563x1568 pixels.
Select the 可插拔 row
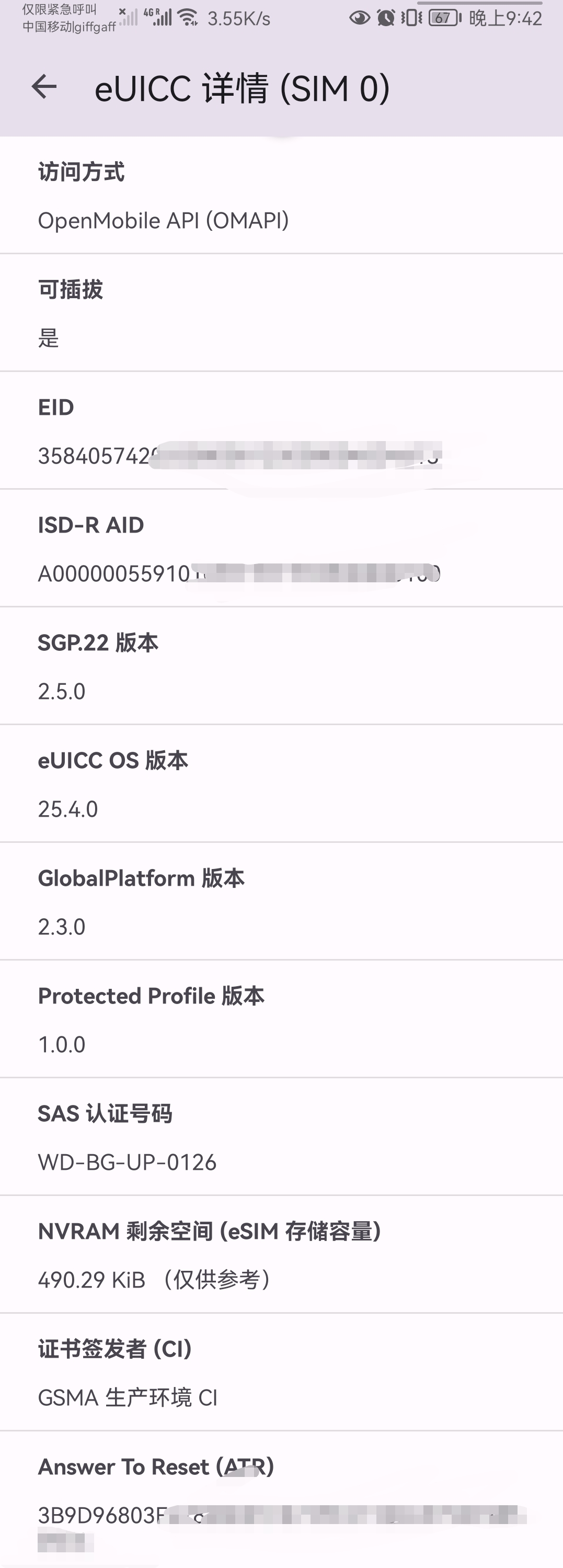281,313
